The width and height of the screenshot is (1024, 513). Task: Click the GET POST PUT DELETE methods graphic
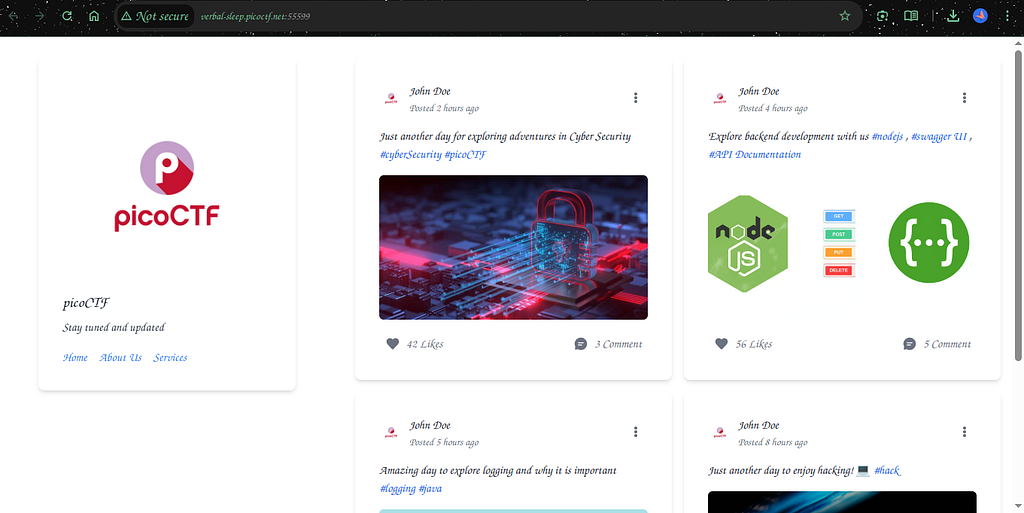click(839, 243)
